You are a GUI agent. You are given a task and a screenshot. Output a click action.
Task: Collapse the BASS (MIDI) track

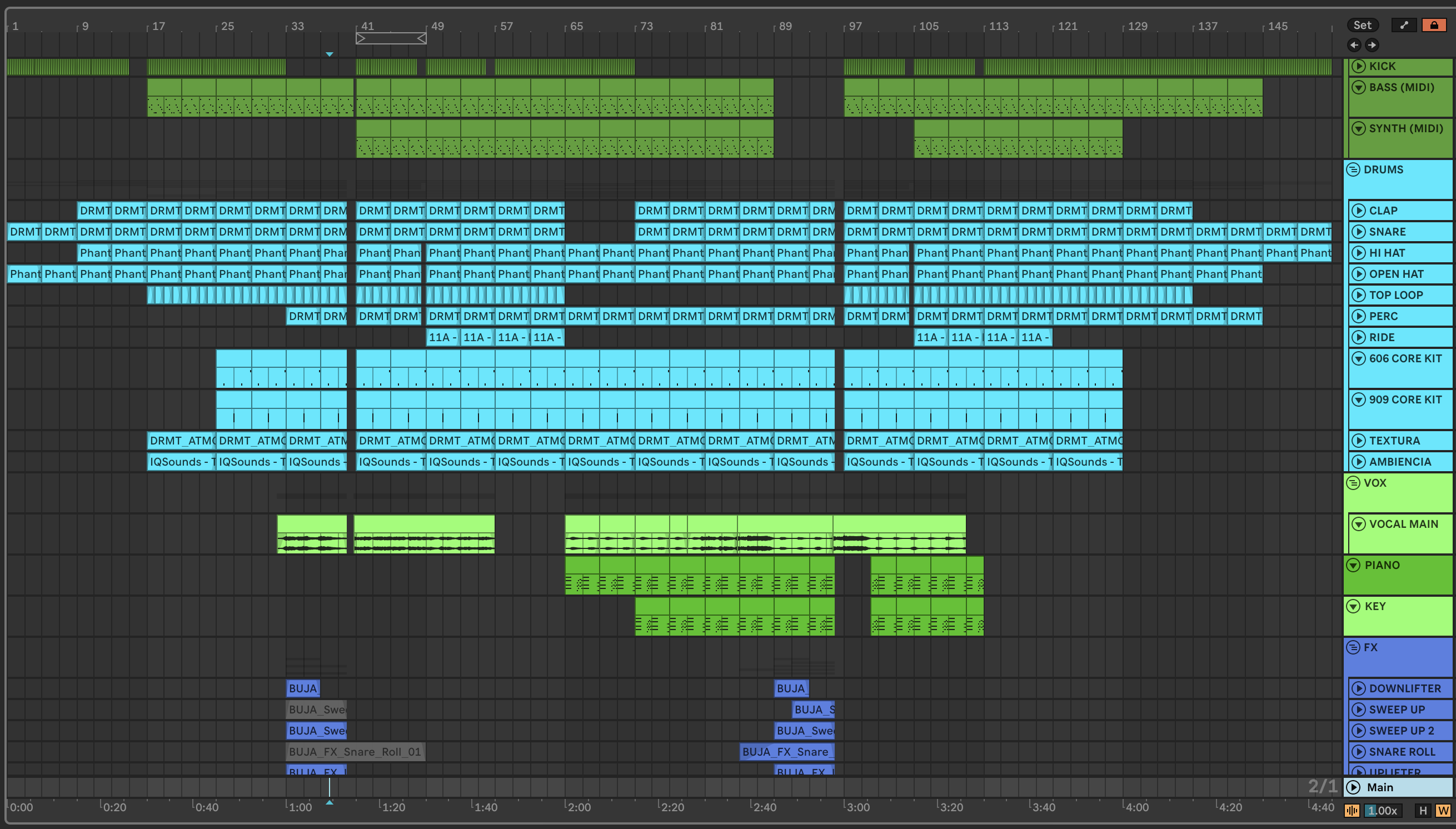pyautogui.click(x=1359, y=87)
